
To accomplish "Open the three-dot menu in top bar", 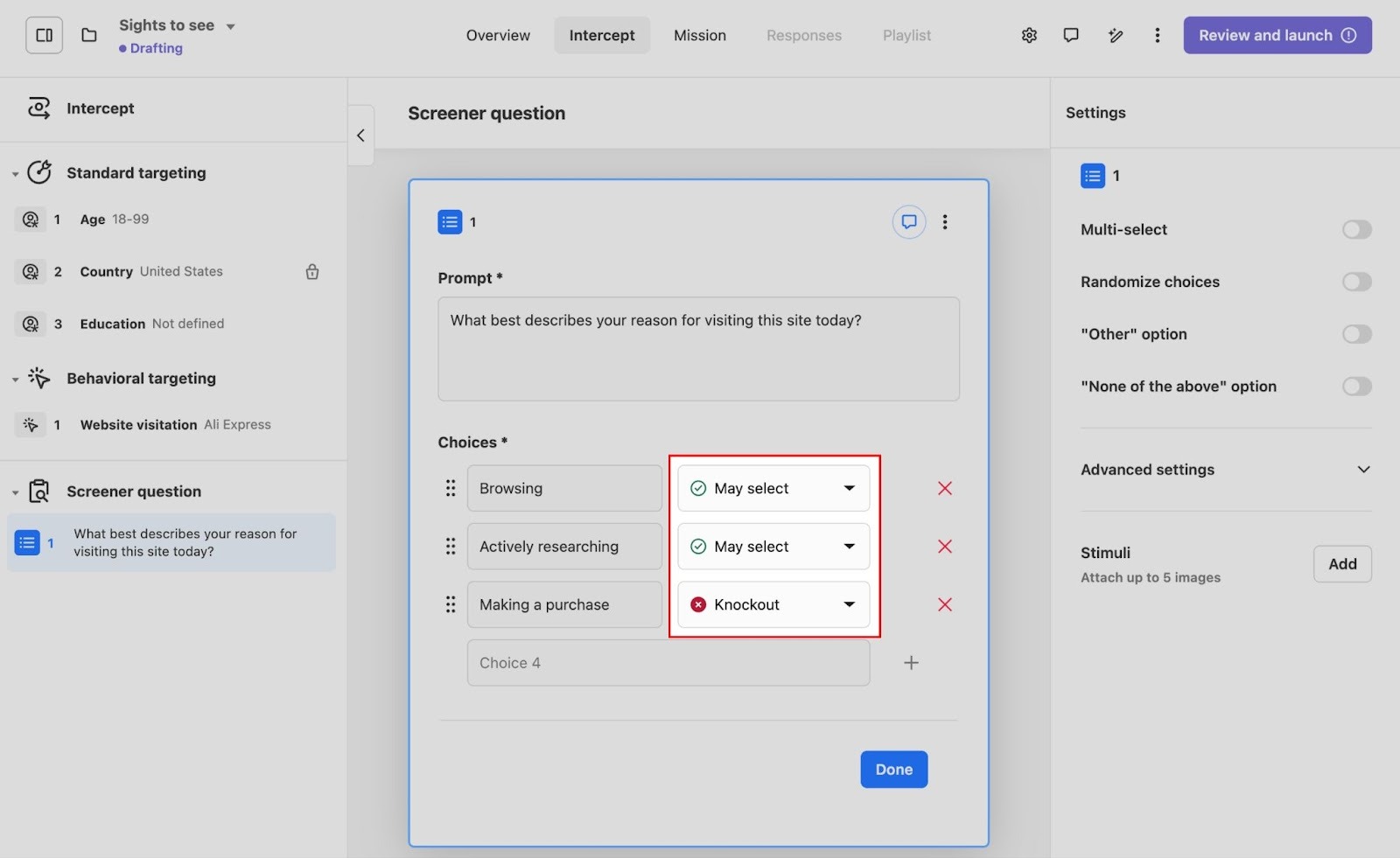I will pos(1157,36).
